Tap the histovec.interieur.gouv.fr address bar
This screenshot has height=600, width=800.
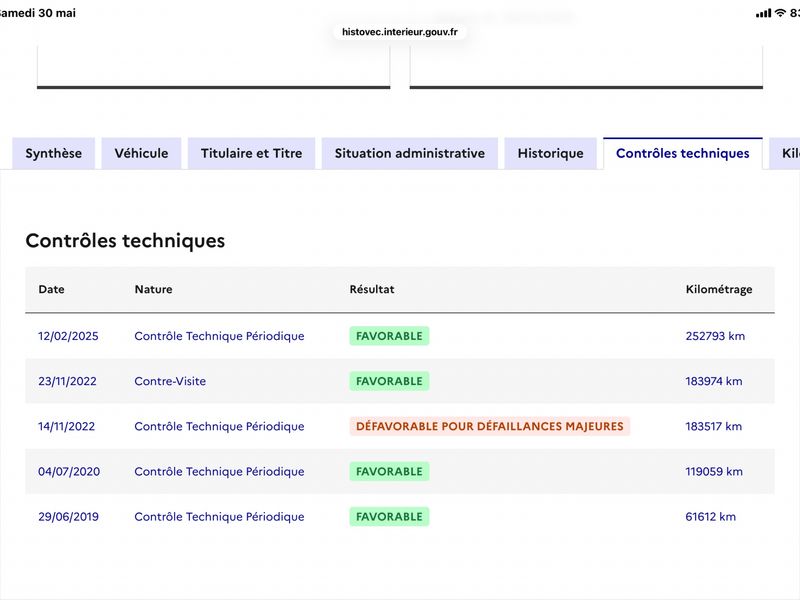coord(399,32)
